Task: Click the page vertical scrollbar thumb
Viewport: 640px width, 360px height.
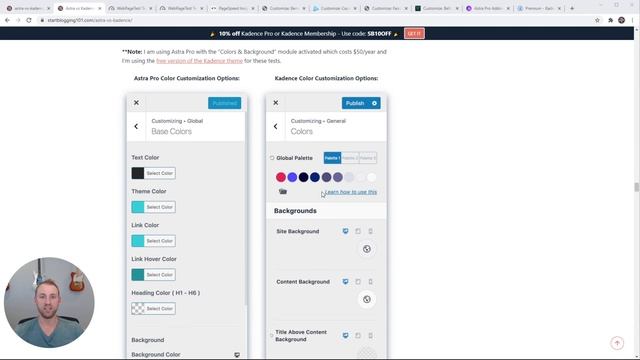Action: point(636,187)
